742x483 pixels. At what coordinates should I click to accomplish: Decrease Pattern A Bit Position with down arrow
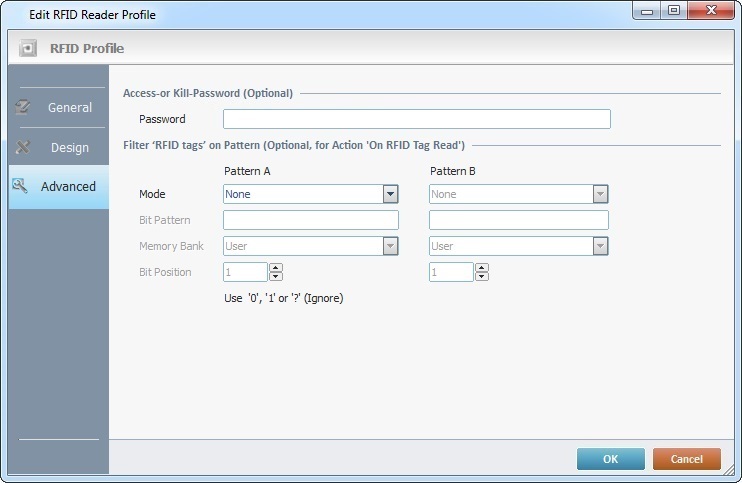pyautogui.click(x=276, y=277)
